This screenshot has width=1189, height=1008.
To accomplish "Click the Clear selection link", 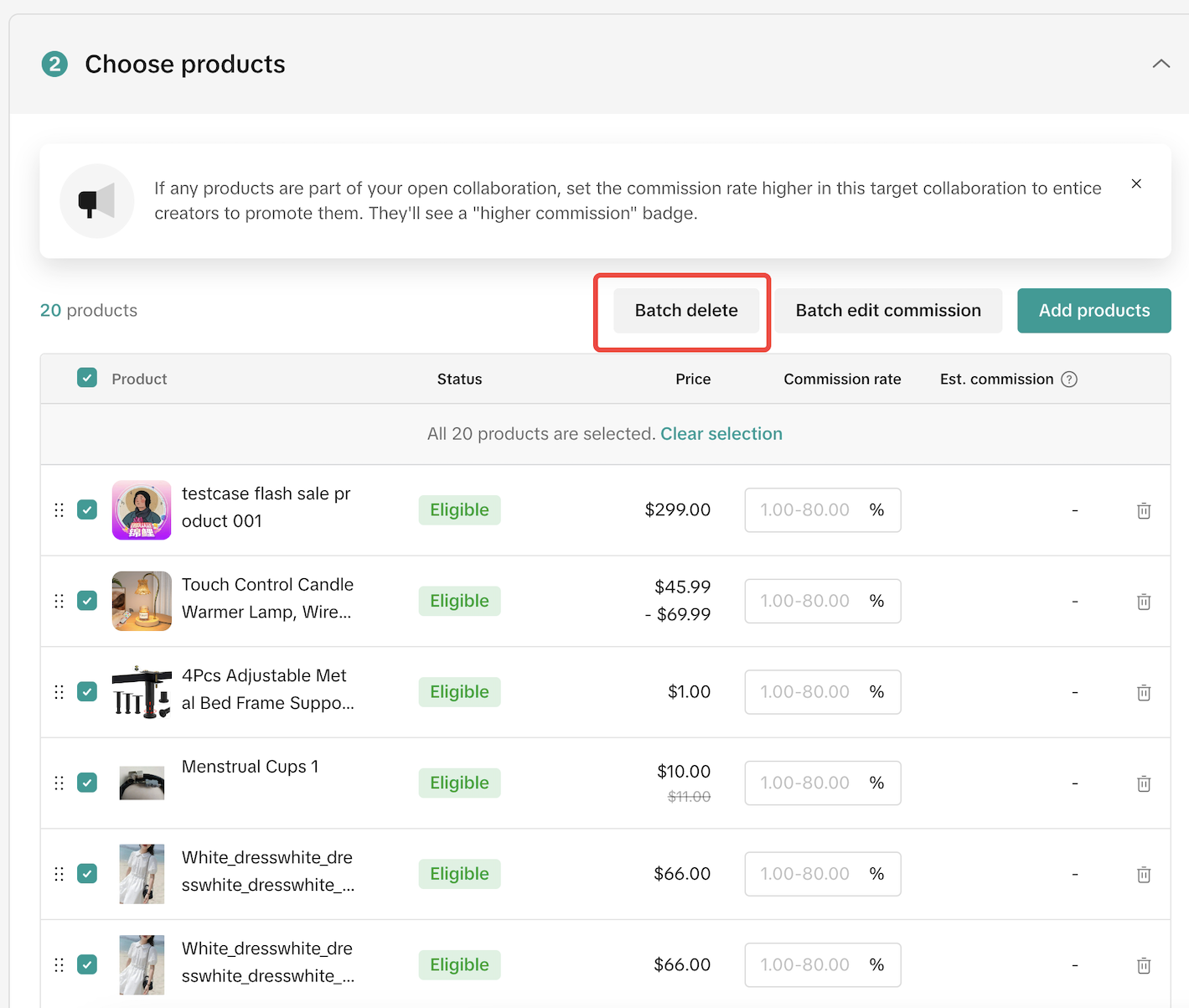I will click(x=721, y=434).
